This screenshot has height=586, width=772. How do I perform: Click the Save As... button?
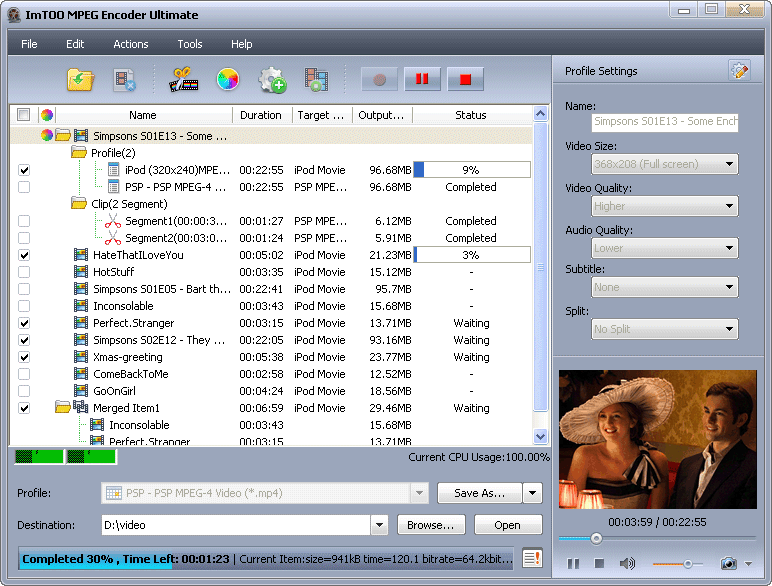tap(479, 493)
